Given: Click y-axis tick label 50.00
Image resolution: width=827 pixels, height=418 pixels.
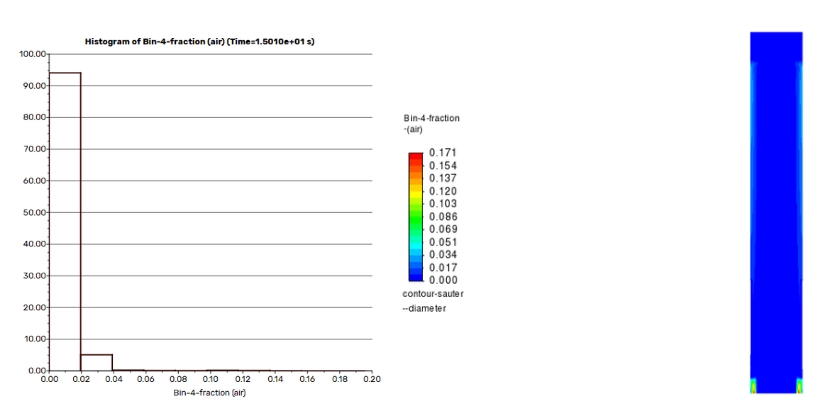Looking at the screenshot, I should coord(35,212).
